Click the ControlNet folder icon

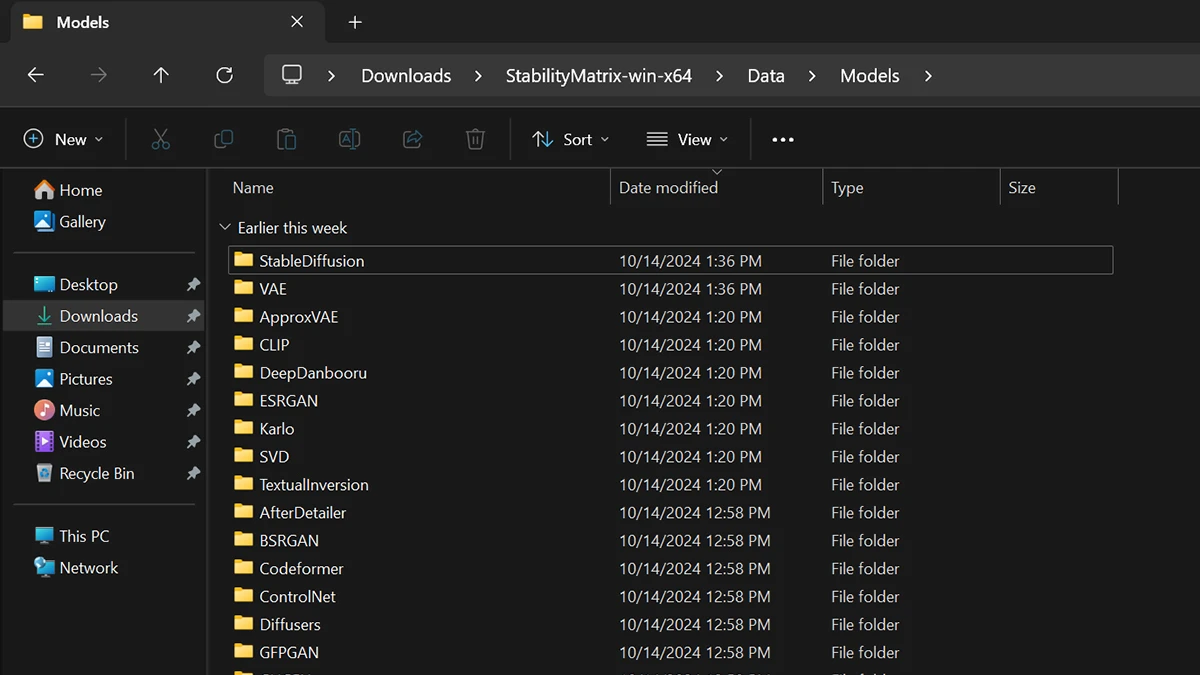click(243, 596)
